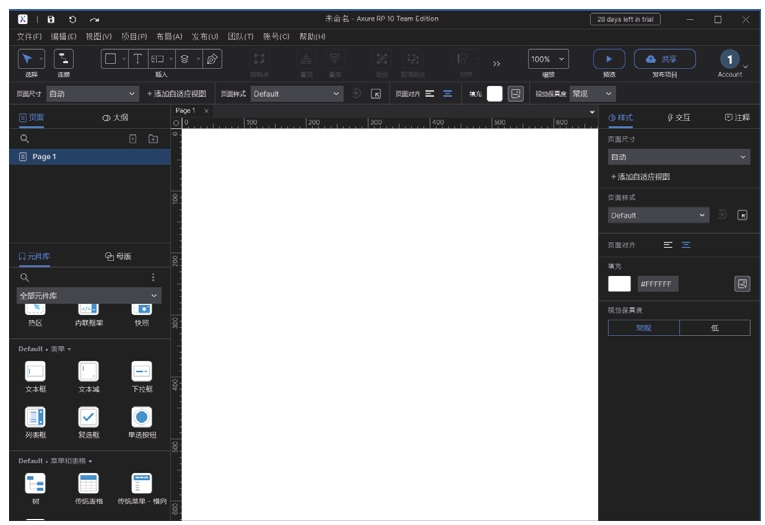Open the 发布(U) menu
This screenshot has height=525, width=765.
point(205,36)
